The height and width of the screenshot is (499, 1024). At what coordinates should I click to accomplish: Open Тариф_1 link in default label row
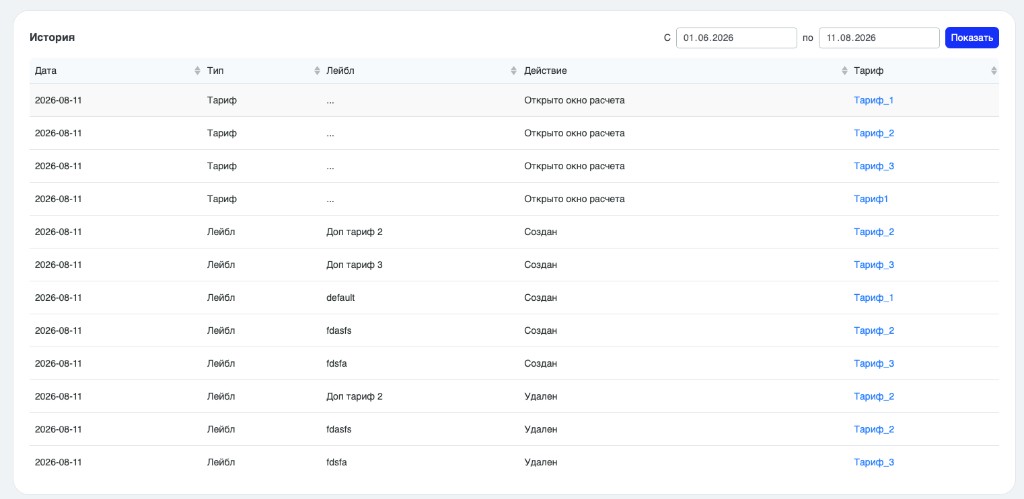pos(874,298)
